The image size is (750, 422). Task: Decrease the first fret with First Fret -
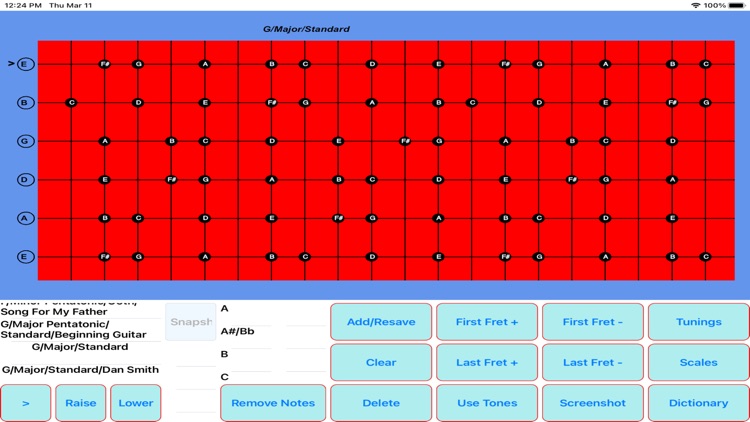pos(593,322)
